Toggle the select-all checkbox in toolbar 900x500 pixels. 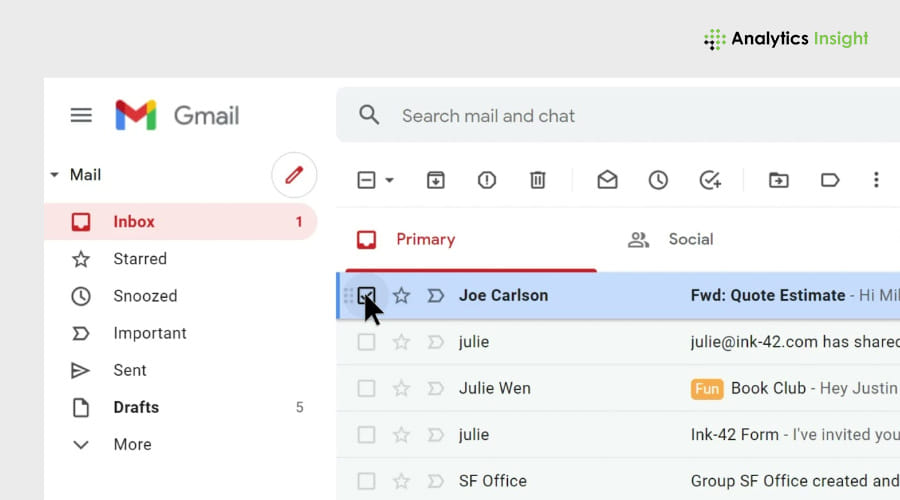(x=366, y=180)
